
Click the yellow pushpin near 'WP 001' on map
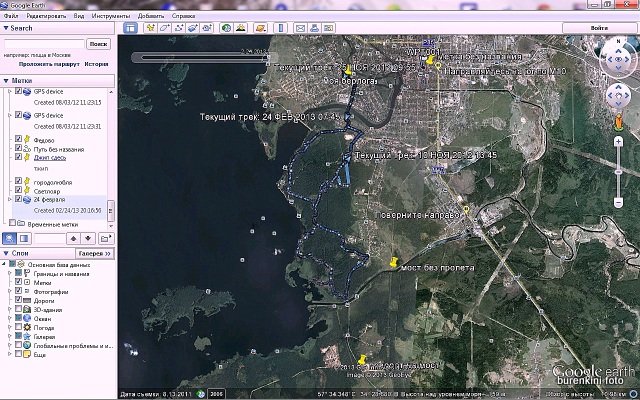coord(429,60)
